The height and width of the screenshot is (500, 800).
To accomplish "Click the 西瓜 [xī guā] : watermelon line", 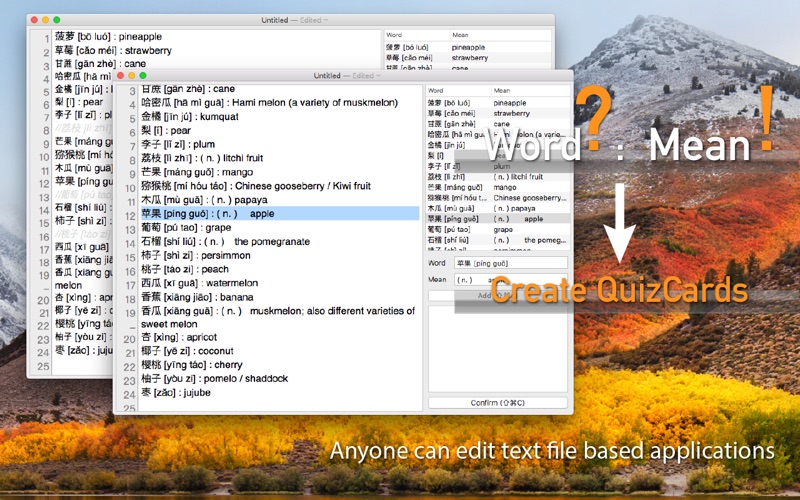I will click(x=199, y=283).
